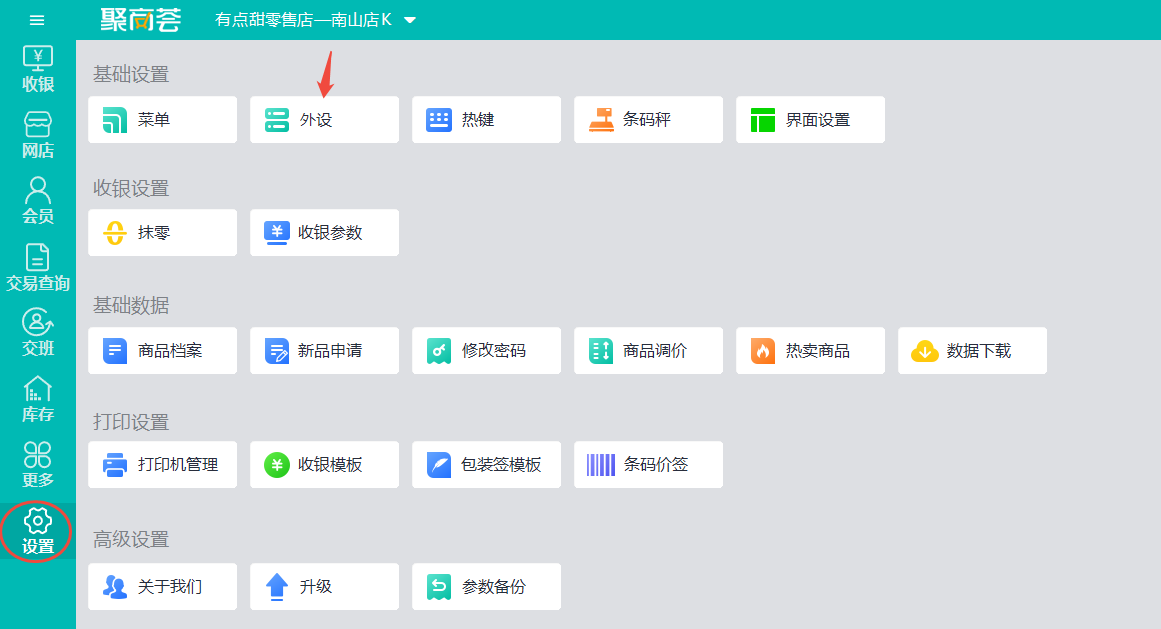Viewport: 1161px width, 629px height.
Task: Go to 会员 members section
Action: tap(38, 200)
